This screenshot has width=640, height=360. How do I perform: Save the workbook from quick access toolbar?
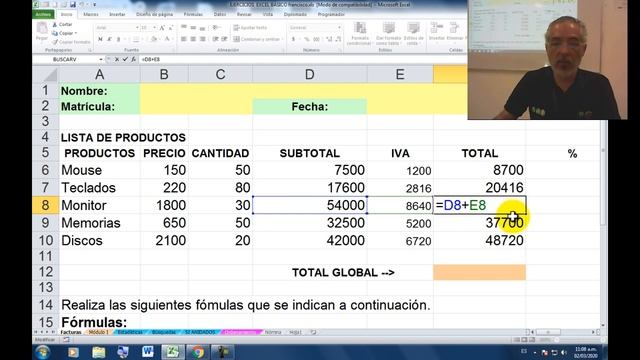73,4
